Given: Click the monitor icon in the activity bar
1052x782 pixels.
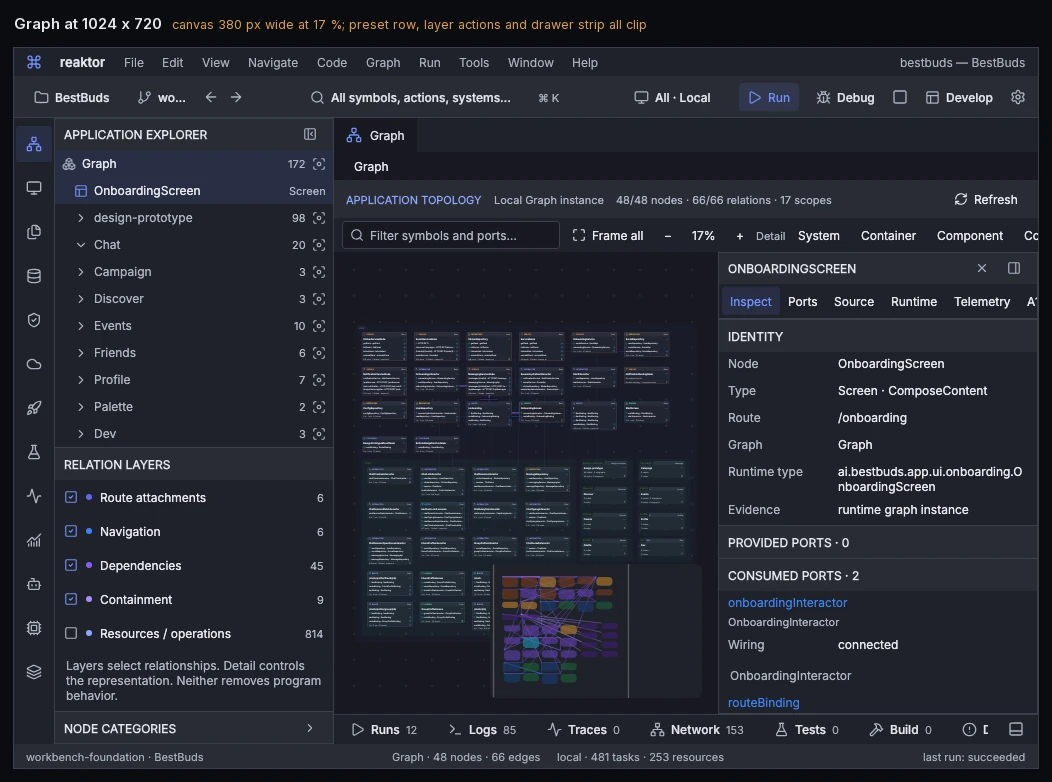Looking at the screenshot, I should (34, 188).
